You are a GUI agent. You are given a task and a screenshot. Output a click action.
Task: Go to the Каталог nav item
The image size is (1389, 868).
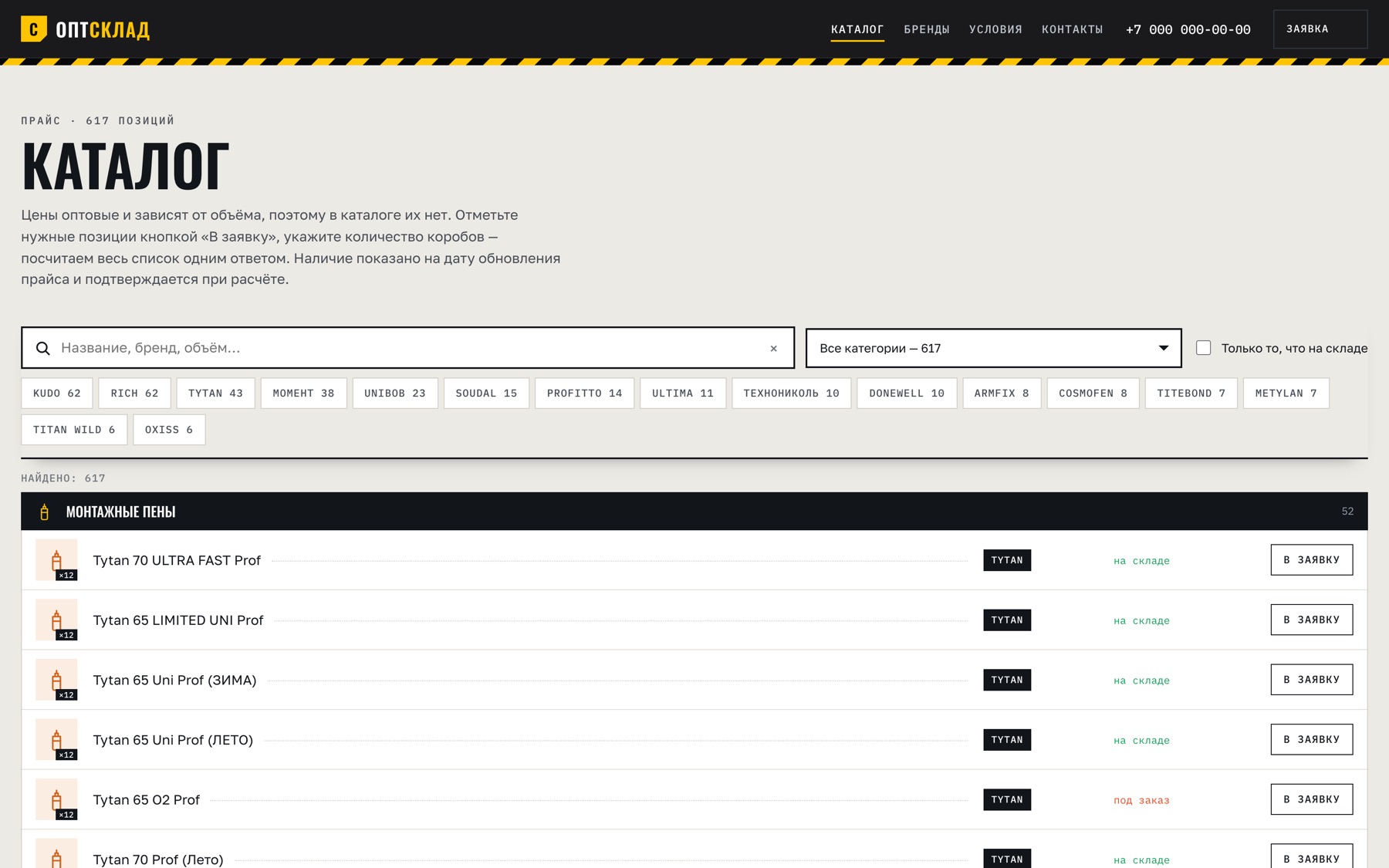tap(857, 29)
